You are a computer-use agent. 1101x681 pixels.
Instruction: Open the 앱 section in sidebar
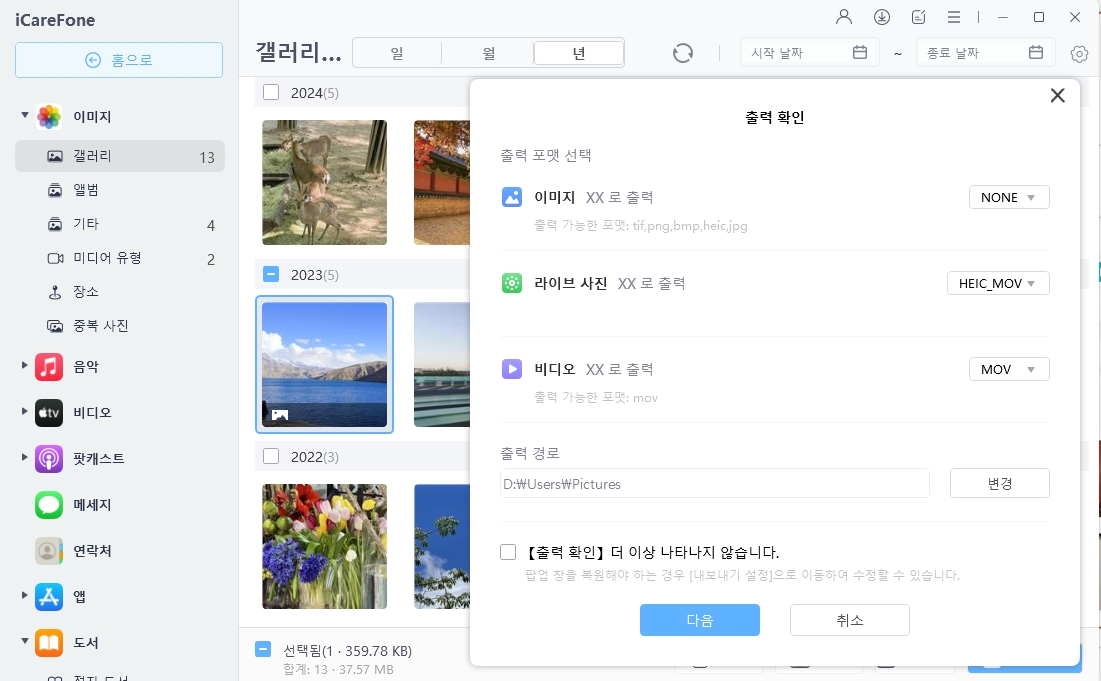[x=48, y=597]
